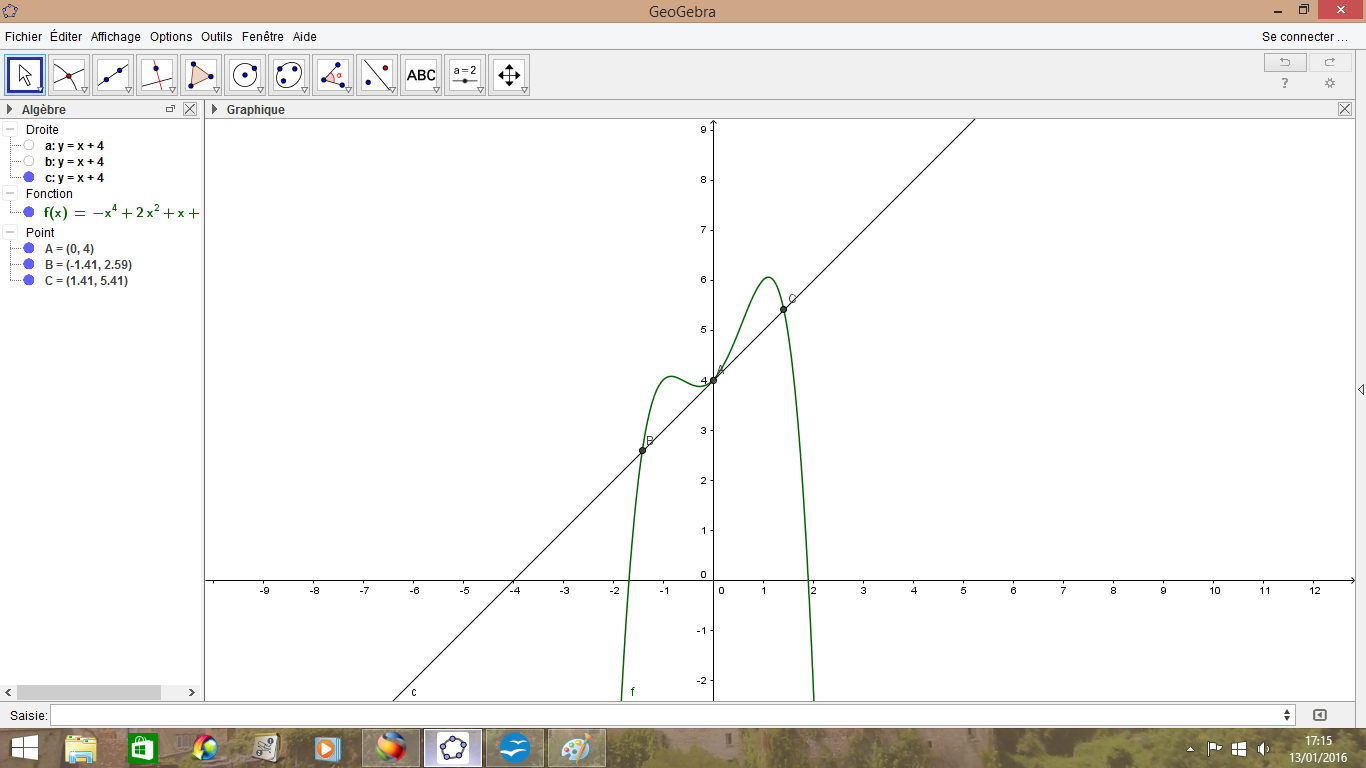The image size is (1366, 768).
Task: Select the Angle tool
Action: (333, 75)
